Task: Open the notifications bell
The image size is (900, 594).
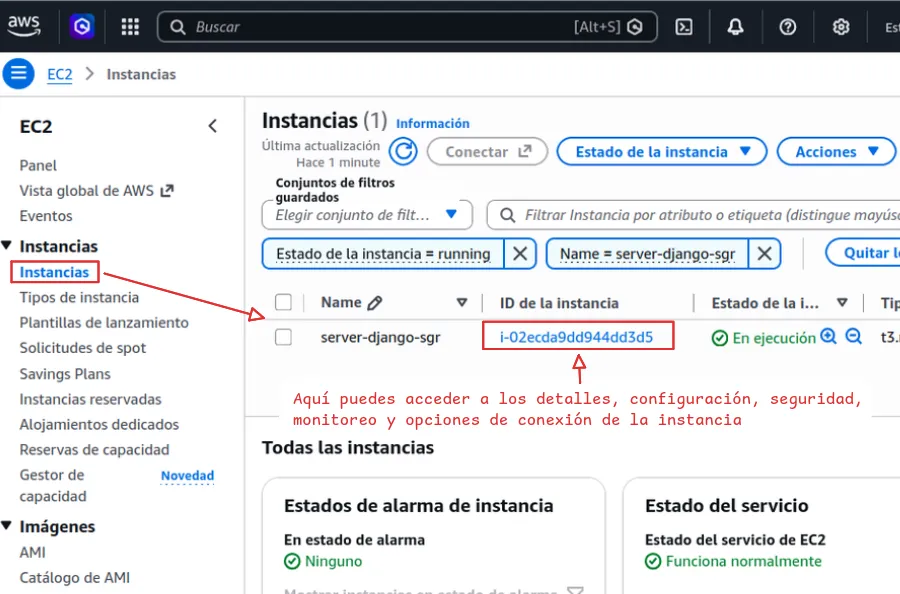Action: tap(735, 27)
